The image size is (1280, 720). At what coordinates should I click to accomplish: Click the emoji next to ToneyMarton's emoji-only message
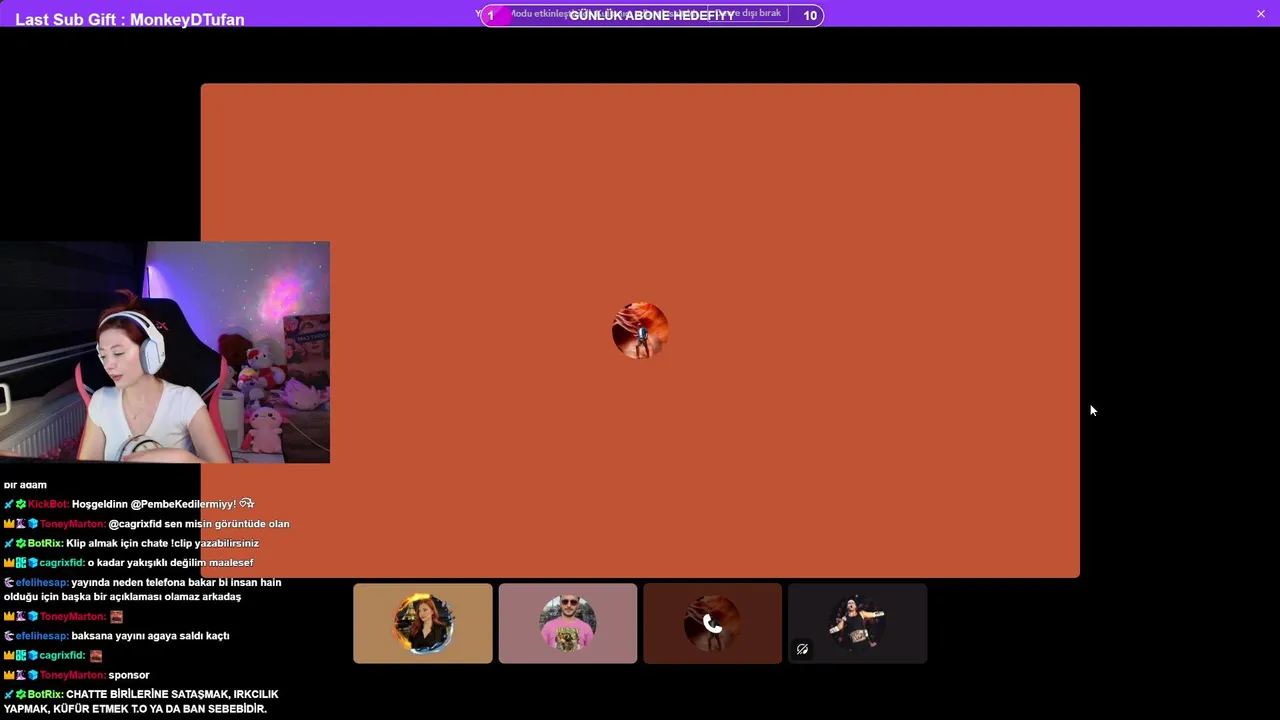point(116,617)
